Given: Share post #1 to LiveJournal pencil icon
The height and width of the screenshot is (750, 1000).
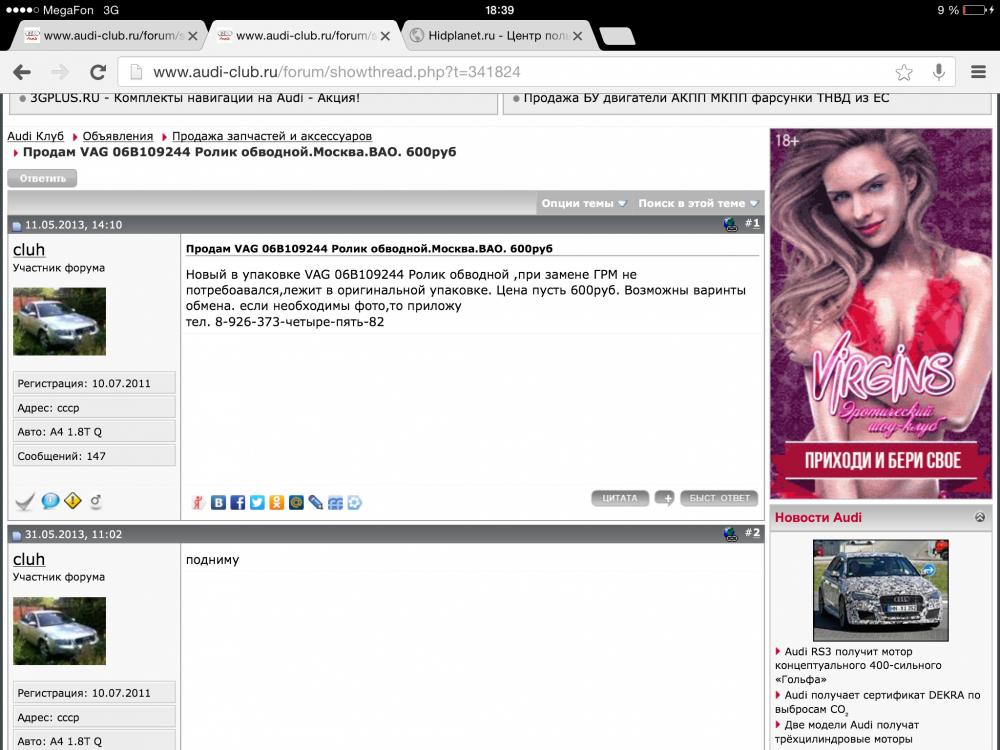Looking at the screenshot, I should (x=316, y=503).
